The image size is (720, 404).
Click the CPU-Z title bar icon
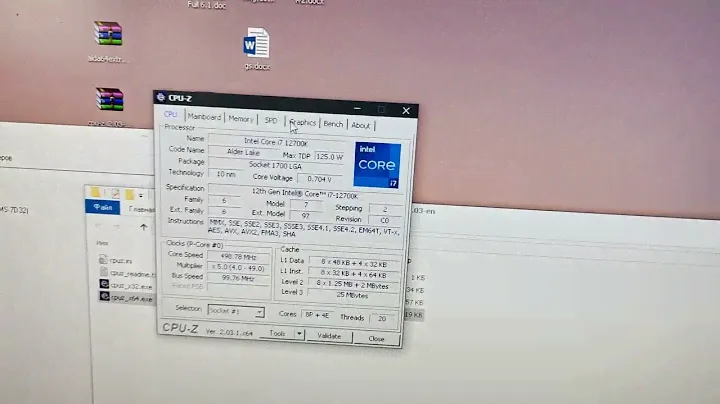[161, 98]
